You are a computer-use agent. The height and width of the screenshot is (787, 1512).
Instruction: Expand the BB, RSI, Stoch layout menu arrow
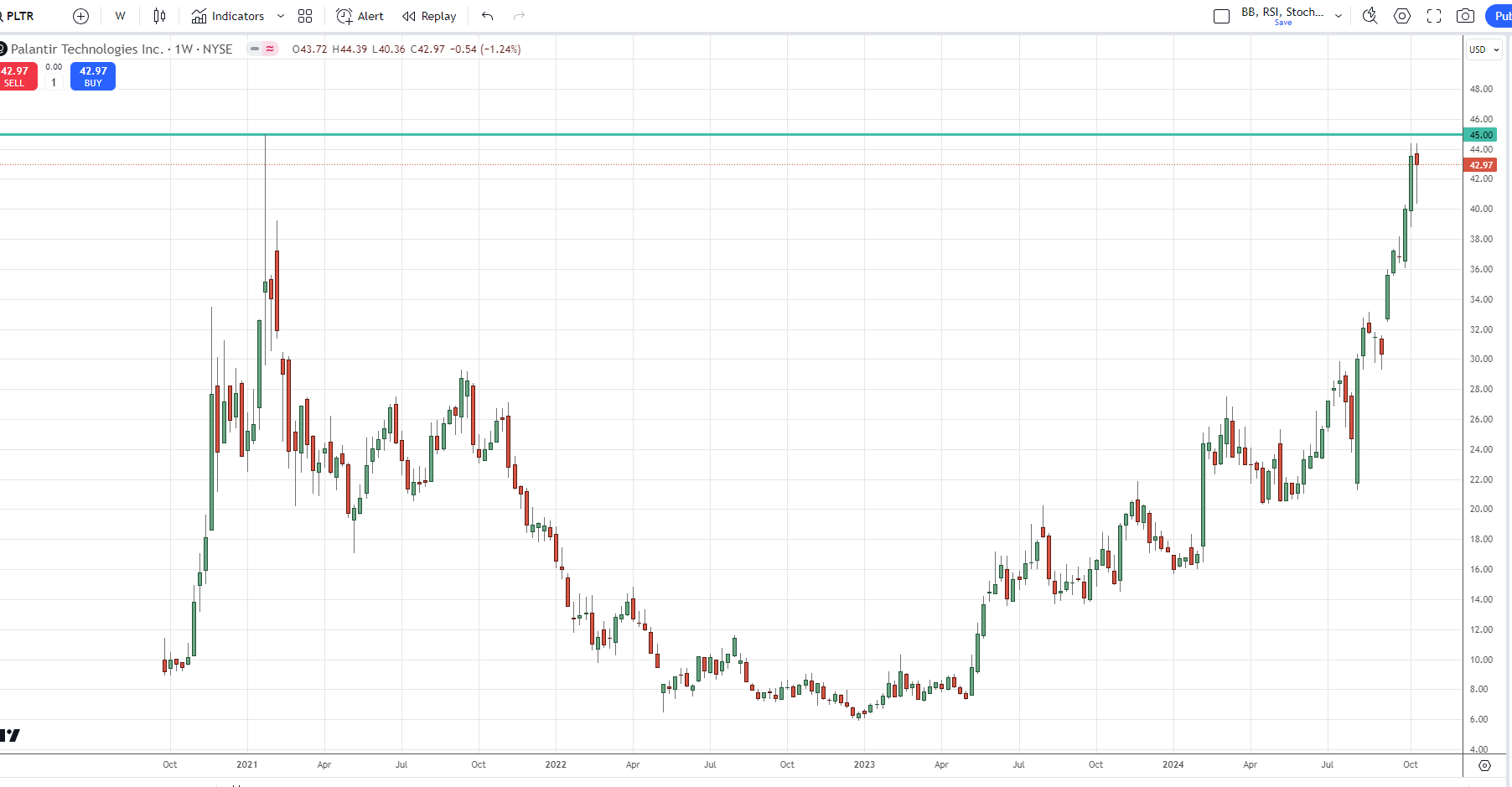pos(1339,16)
